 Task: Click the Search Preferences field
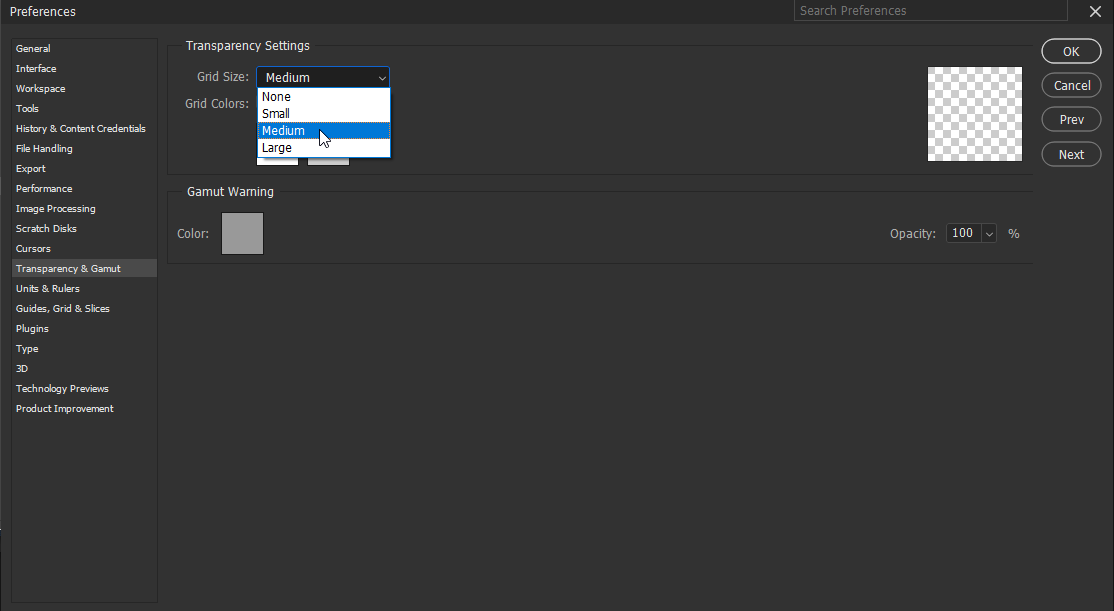928,10
